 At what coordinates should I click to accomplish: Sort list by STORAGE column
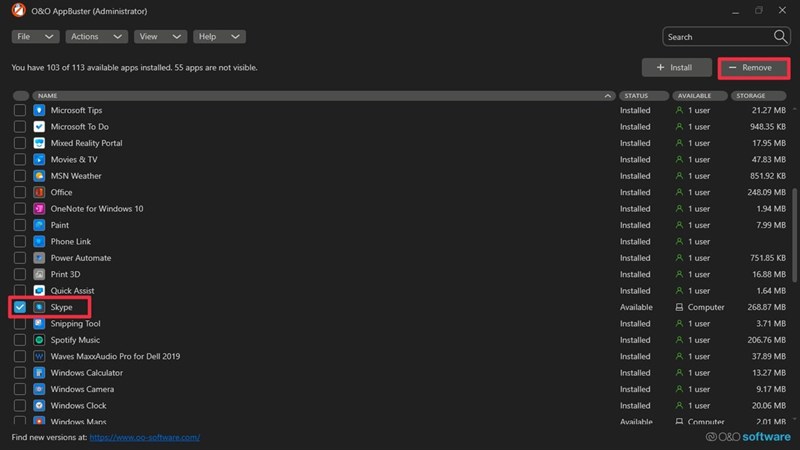[759, 95]
